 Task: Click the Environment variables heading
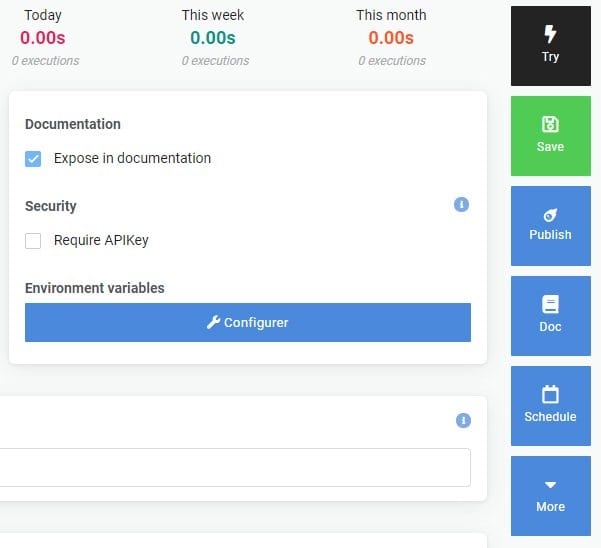95,288
